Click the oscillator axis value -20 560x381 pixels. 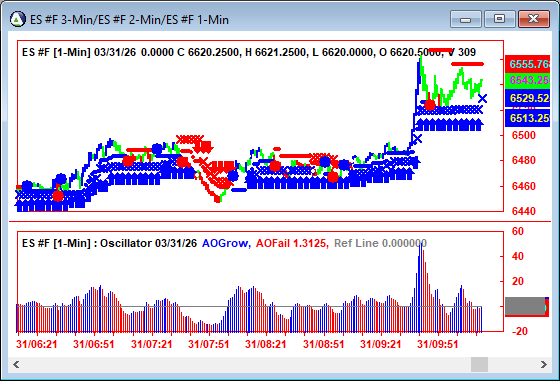[x=520, y=331]
